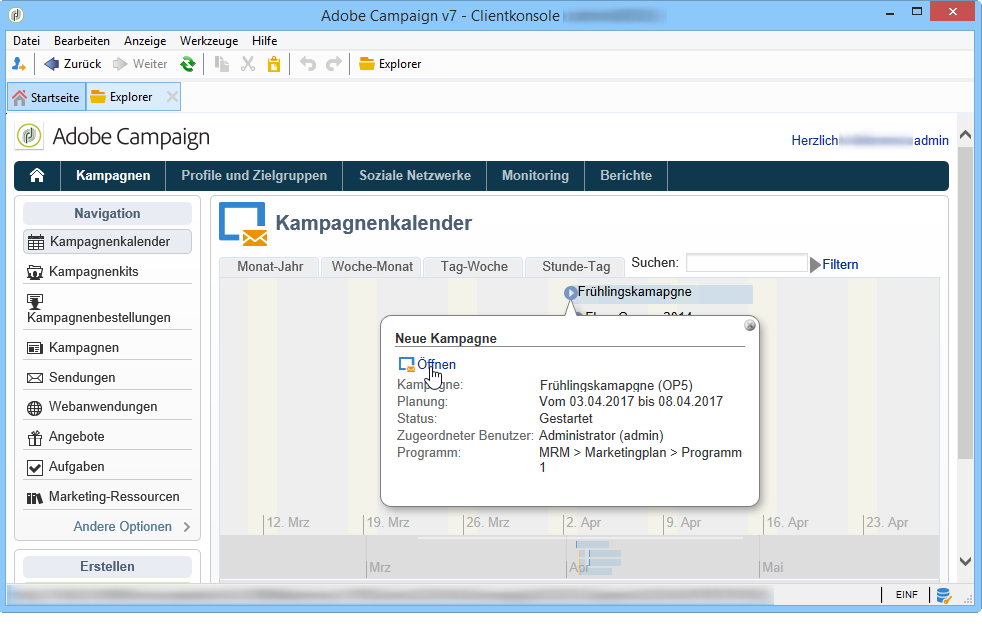Image resolution: width=982 pixels, height=643 pixels.
Task: Open the Anzeige menu
Action: [x=145, y=41]
